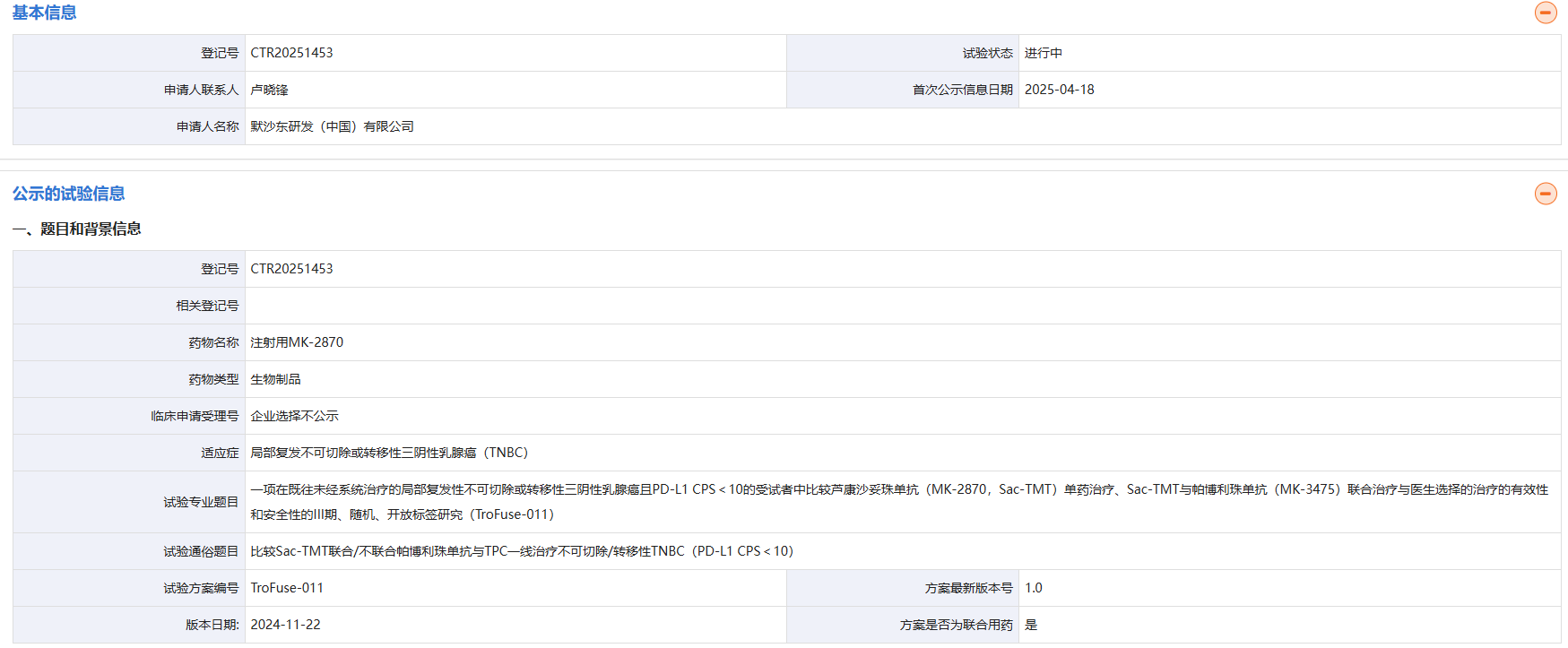The image size is (1568, 648).
Task: Select the drug name 注射用MK-2870
Action: 297,342
